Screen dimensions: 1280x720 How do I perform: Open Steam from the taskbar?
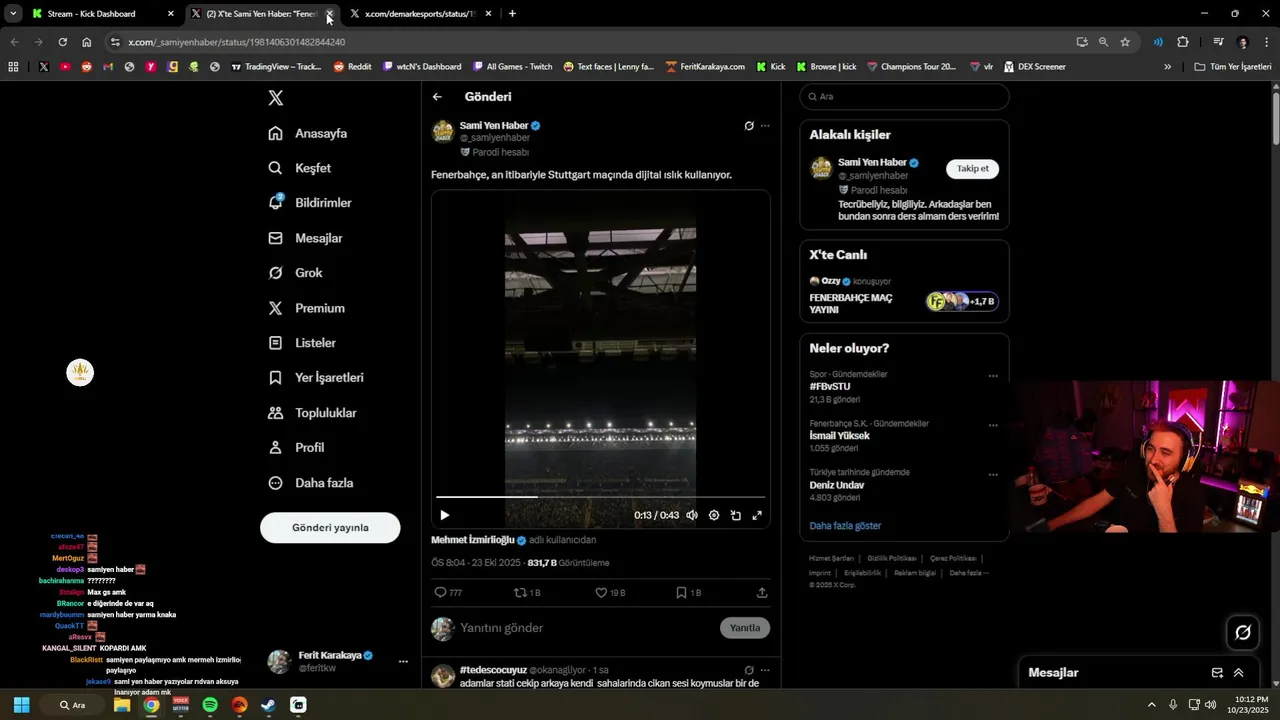coord(269,705)
